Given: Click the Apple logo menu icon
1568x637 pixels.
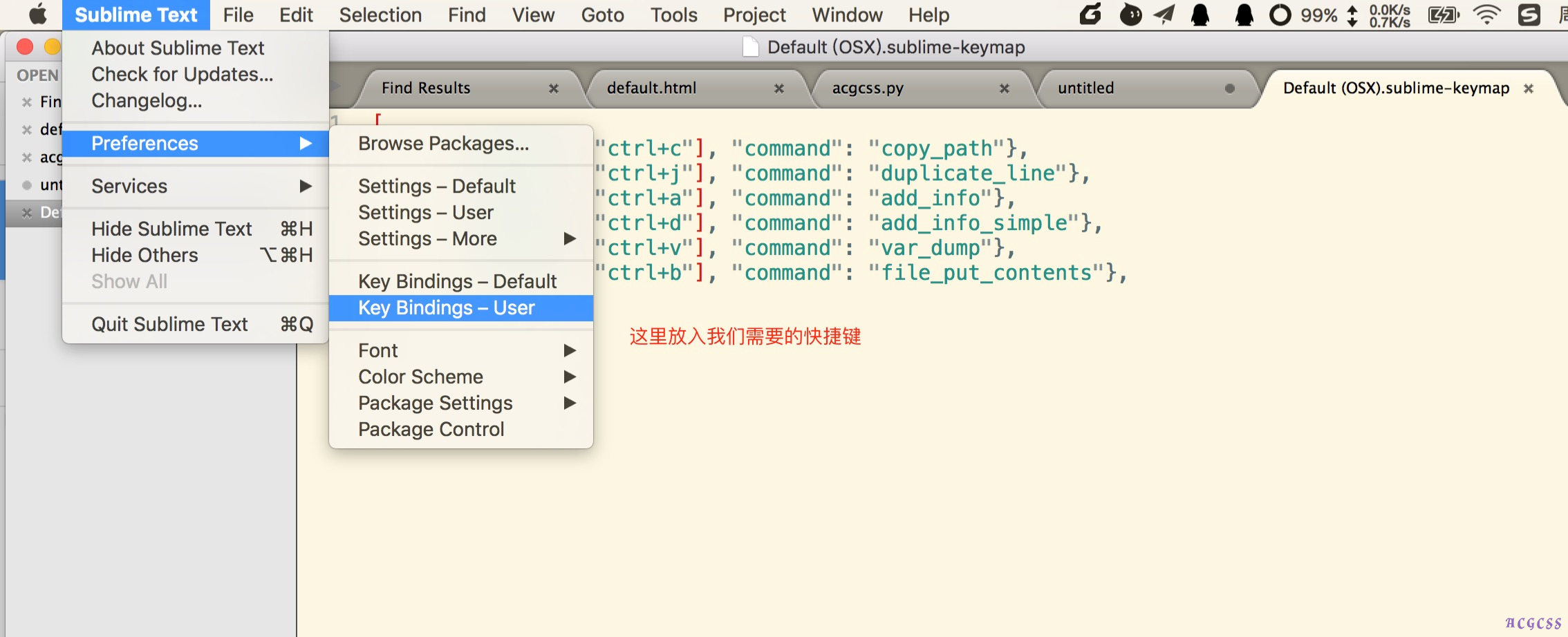Looking at the screenshot, I should [x=38, y=15].
